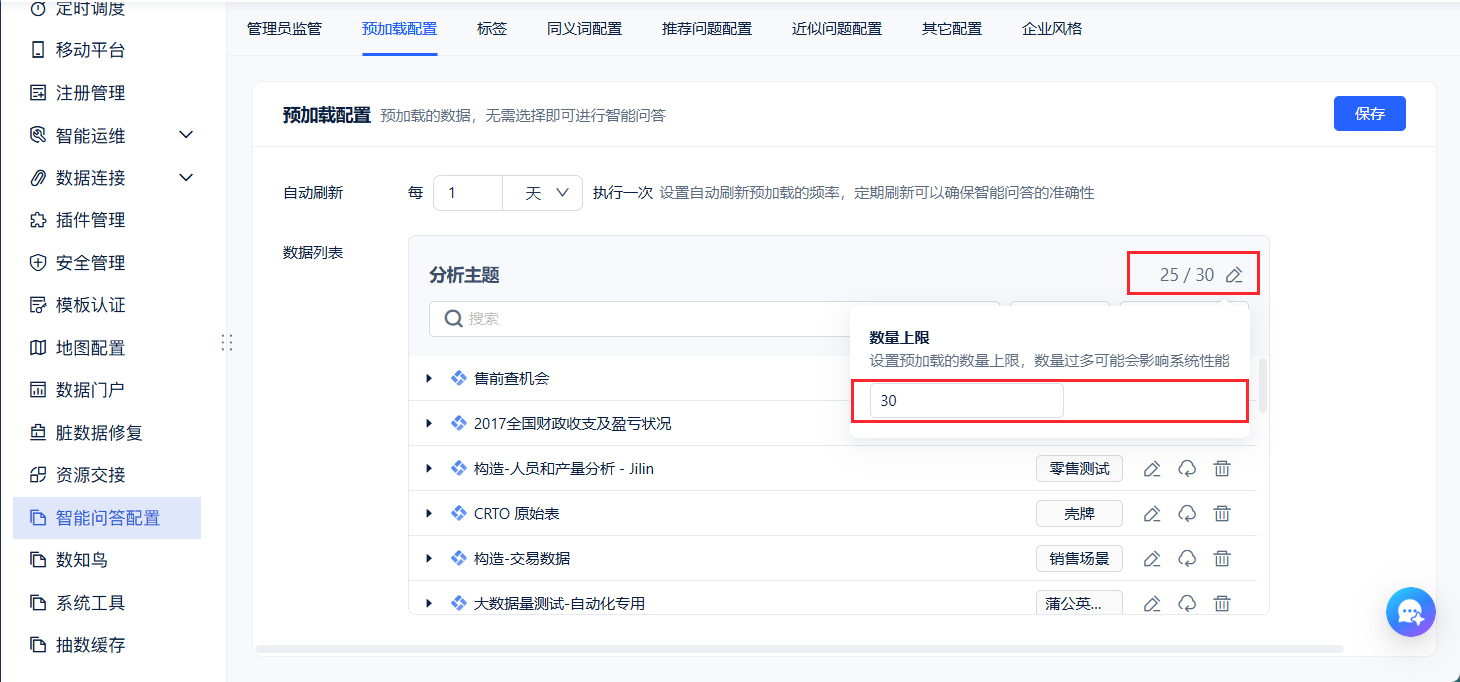Open the 推荐问题配置 tab

[706, 29]
